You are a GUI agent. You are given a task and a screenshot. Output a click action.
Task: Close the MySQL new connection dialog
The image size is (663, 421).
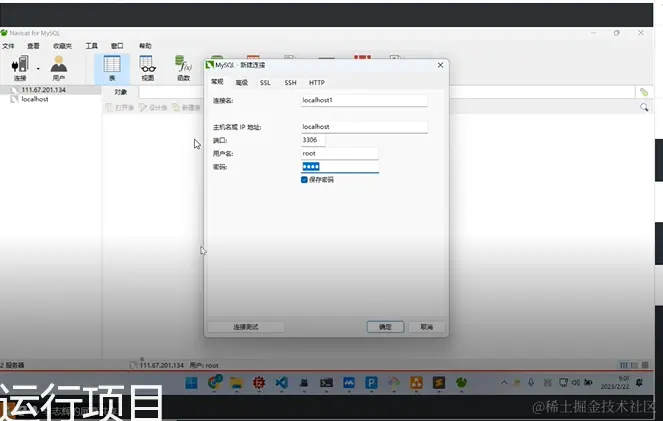440,65
